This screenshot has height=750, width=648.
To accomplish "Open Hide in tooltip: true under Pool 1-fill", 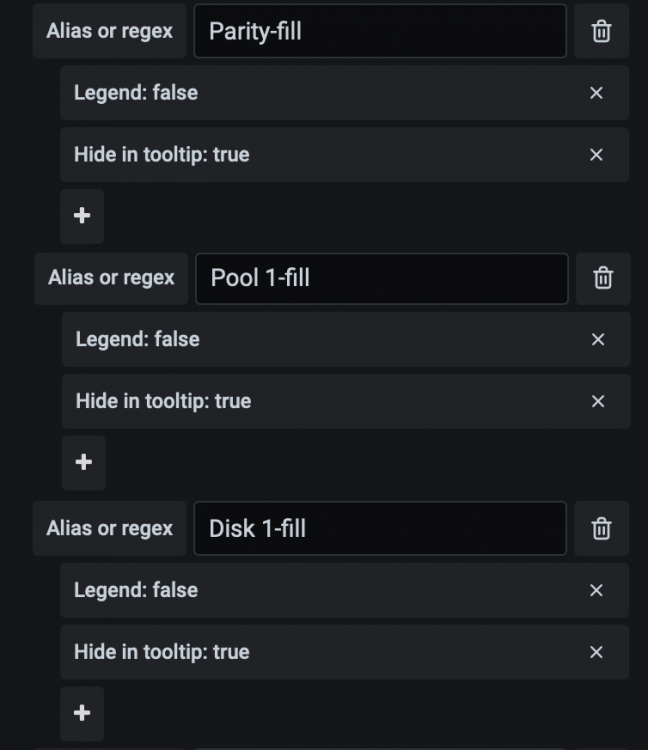I will (163, 401).
